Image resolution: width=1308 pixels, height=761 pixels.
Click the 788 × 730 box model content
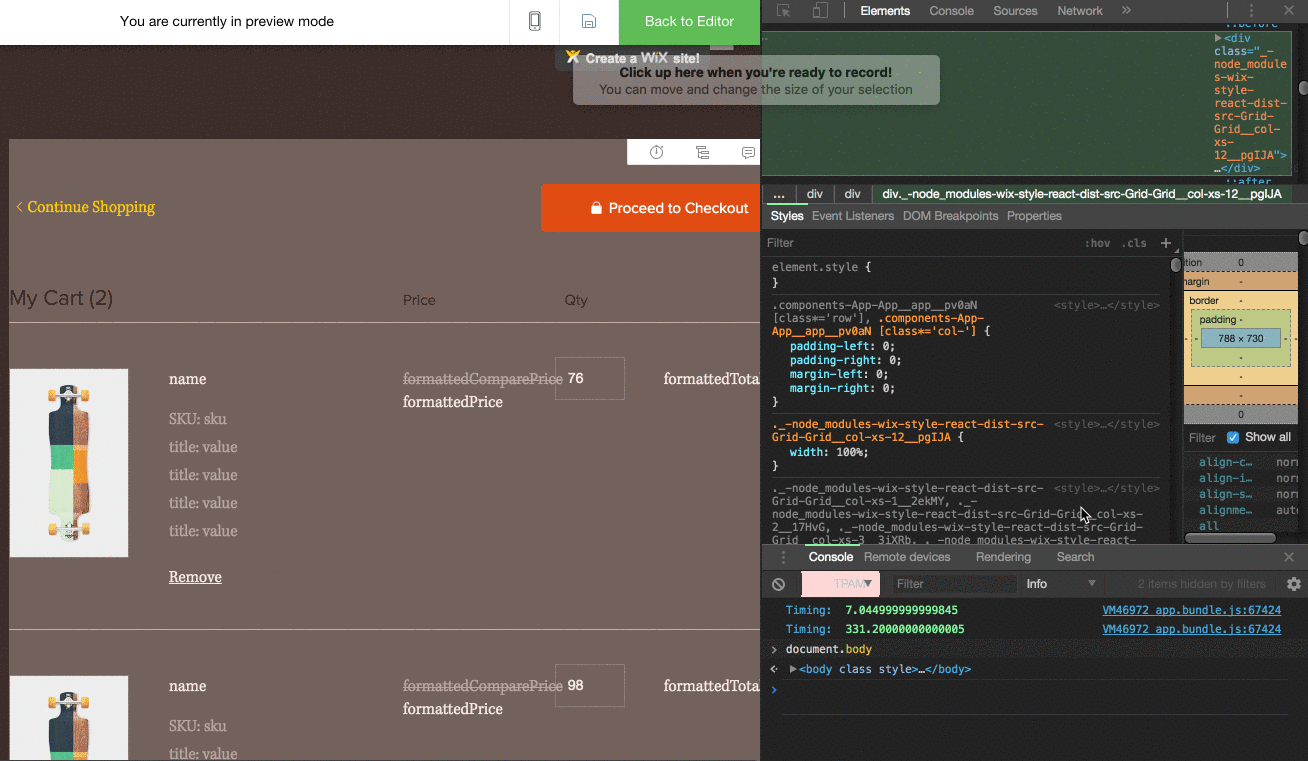coord(1240,339)
